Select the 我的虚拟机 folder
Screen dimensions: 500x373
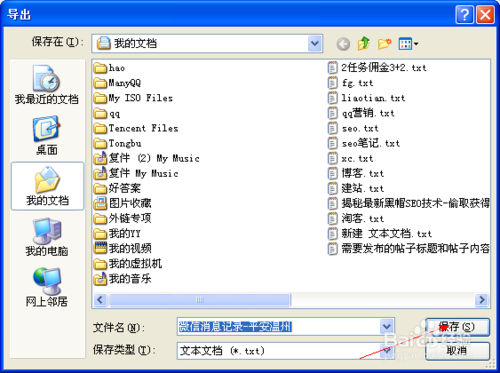128,264
